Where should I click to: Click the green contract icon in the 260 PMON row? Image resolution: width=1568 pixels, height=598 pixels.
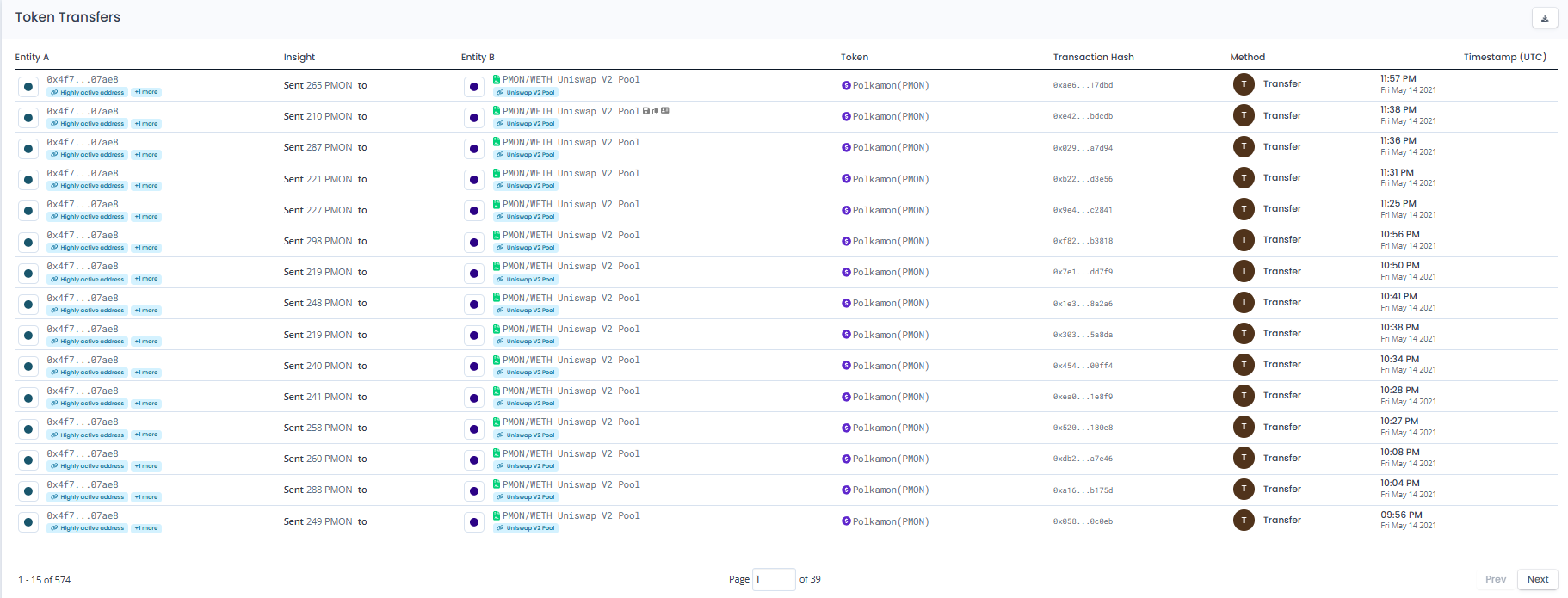tap(497, 453)
